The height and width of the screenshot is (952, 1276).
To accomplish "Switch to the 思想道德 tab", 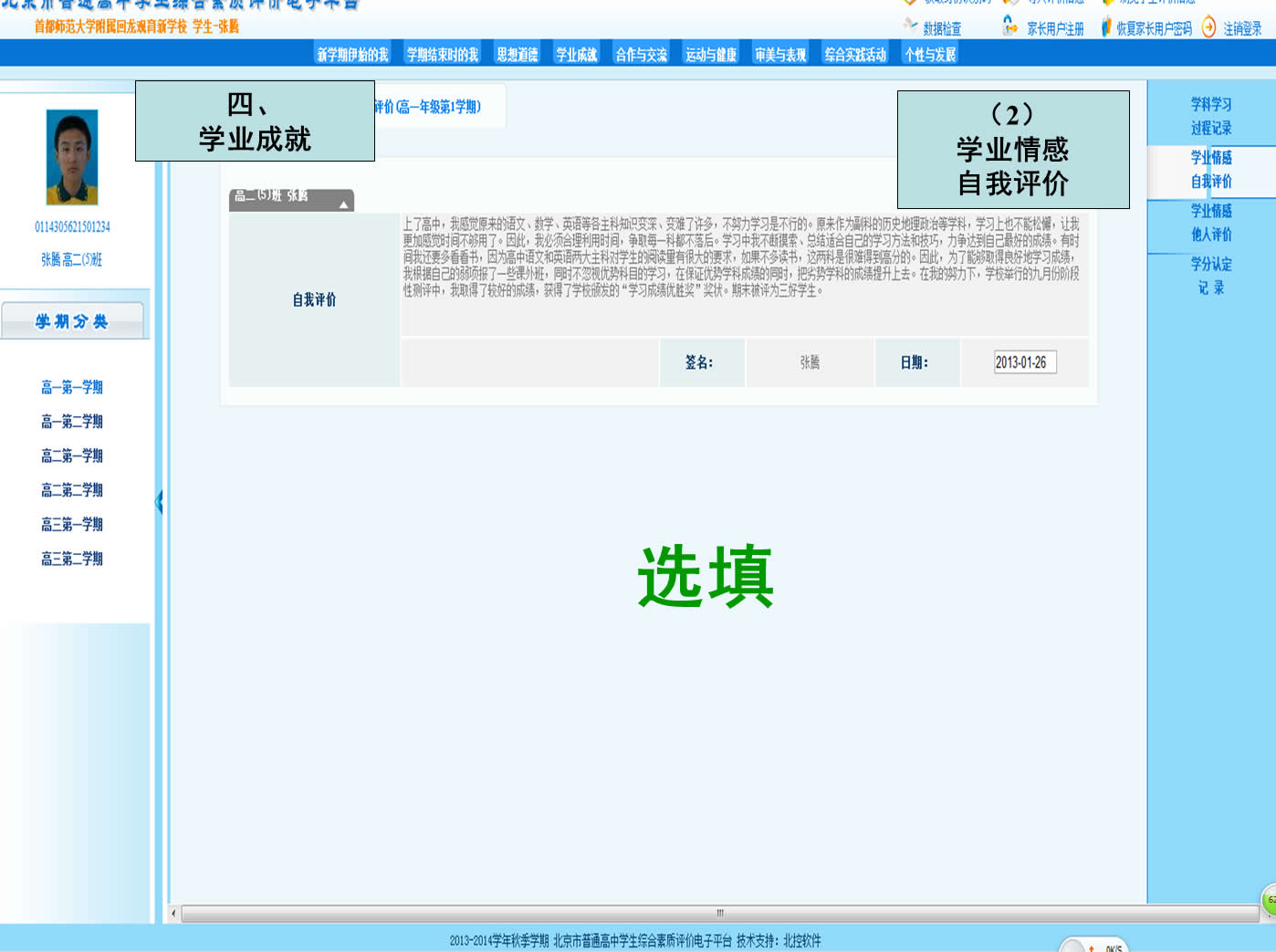I will tap(518, 55).
